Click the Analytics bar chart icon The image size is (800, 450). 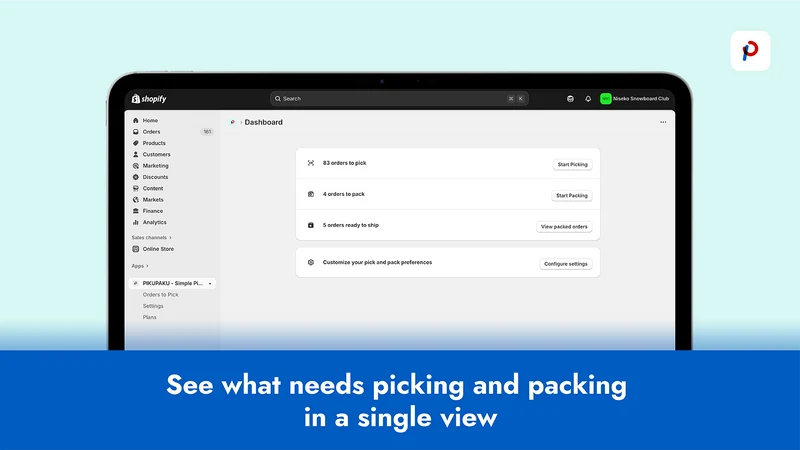point(136,222)
